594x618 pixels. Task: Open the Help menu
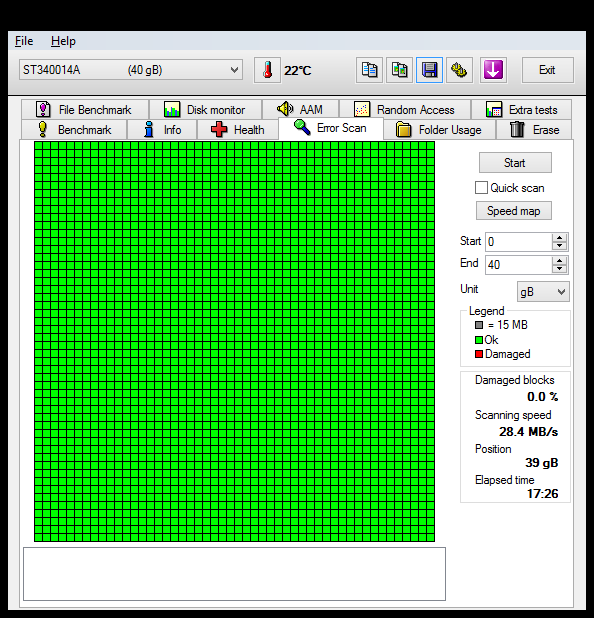63,41
